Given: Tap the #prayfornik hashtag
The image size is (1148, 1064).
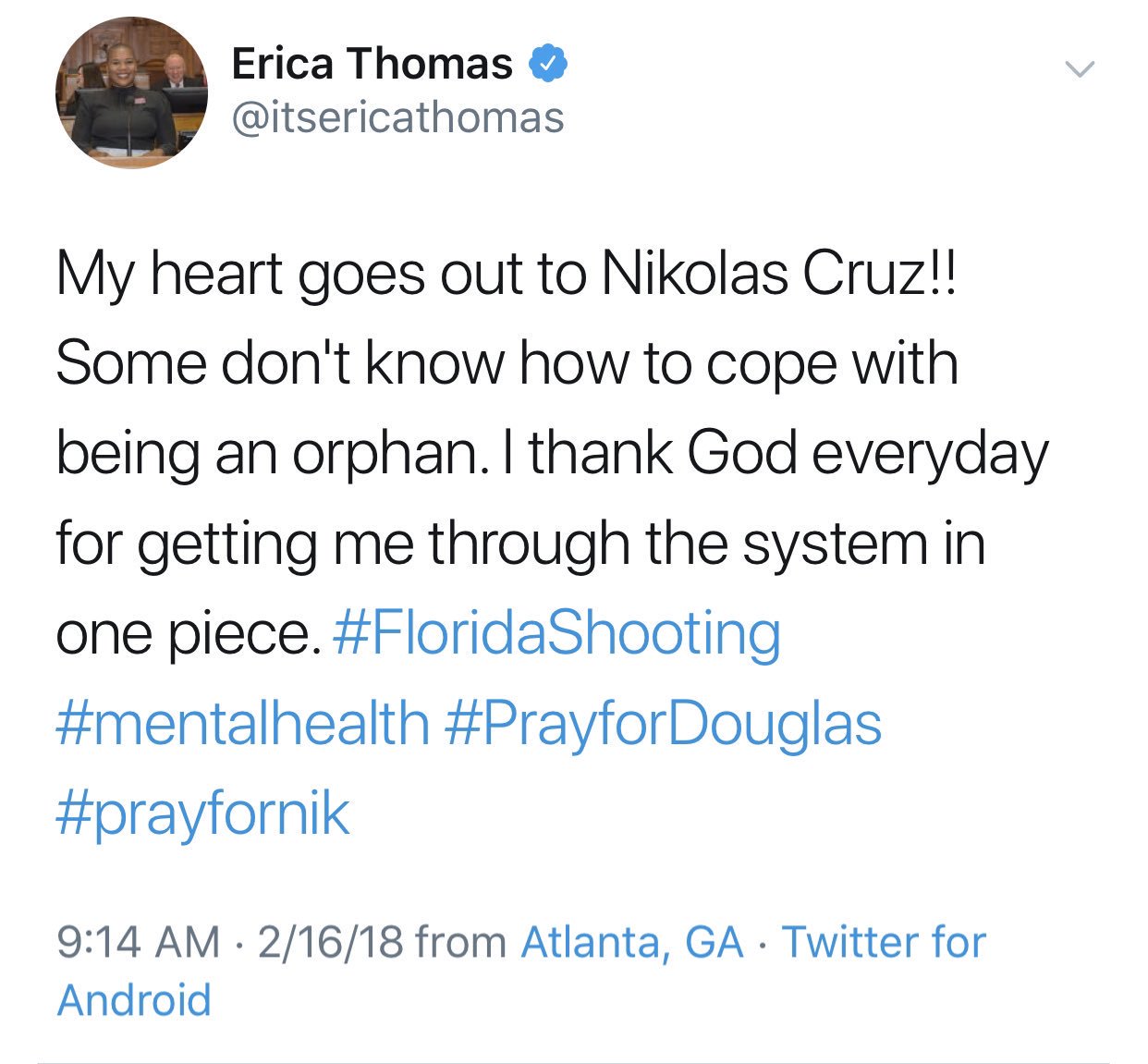Looking at the screenshot, I should click(203, 814).
